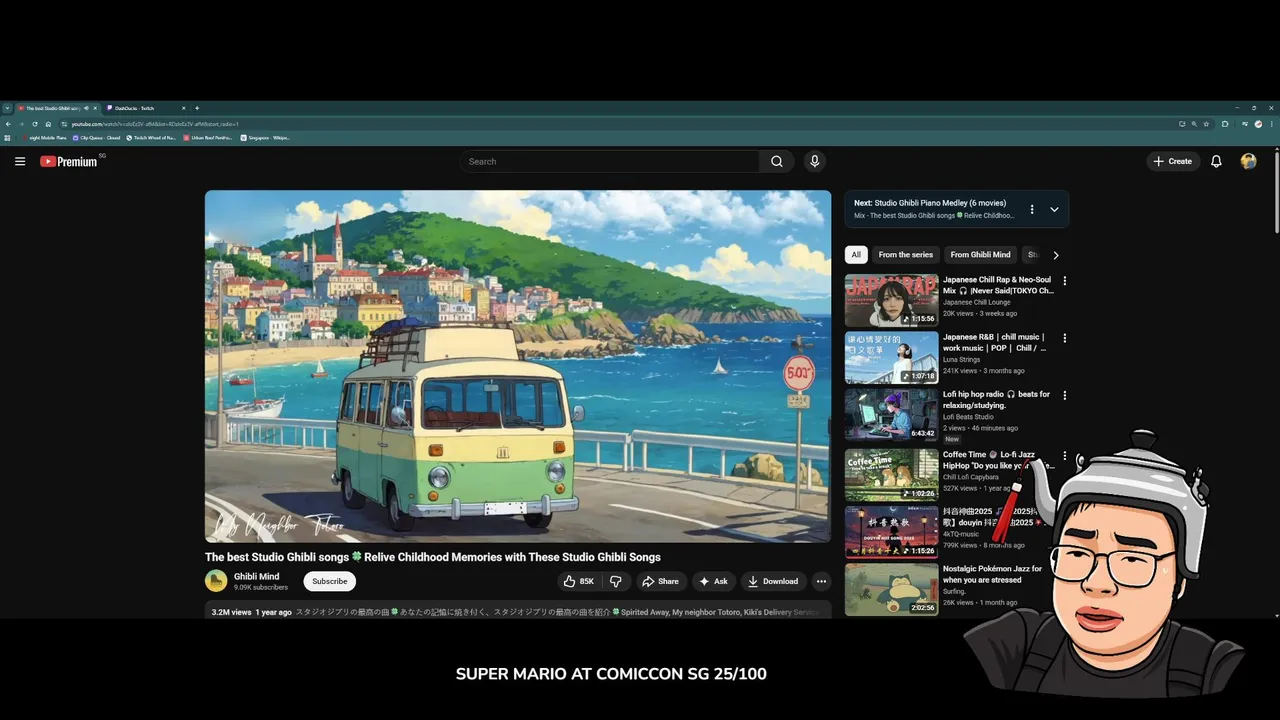Select 'From the series' filter chip
The height and width of the screenshot is (720, 1280).
906,255
